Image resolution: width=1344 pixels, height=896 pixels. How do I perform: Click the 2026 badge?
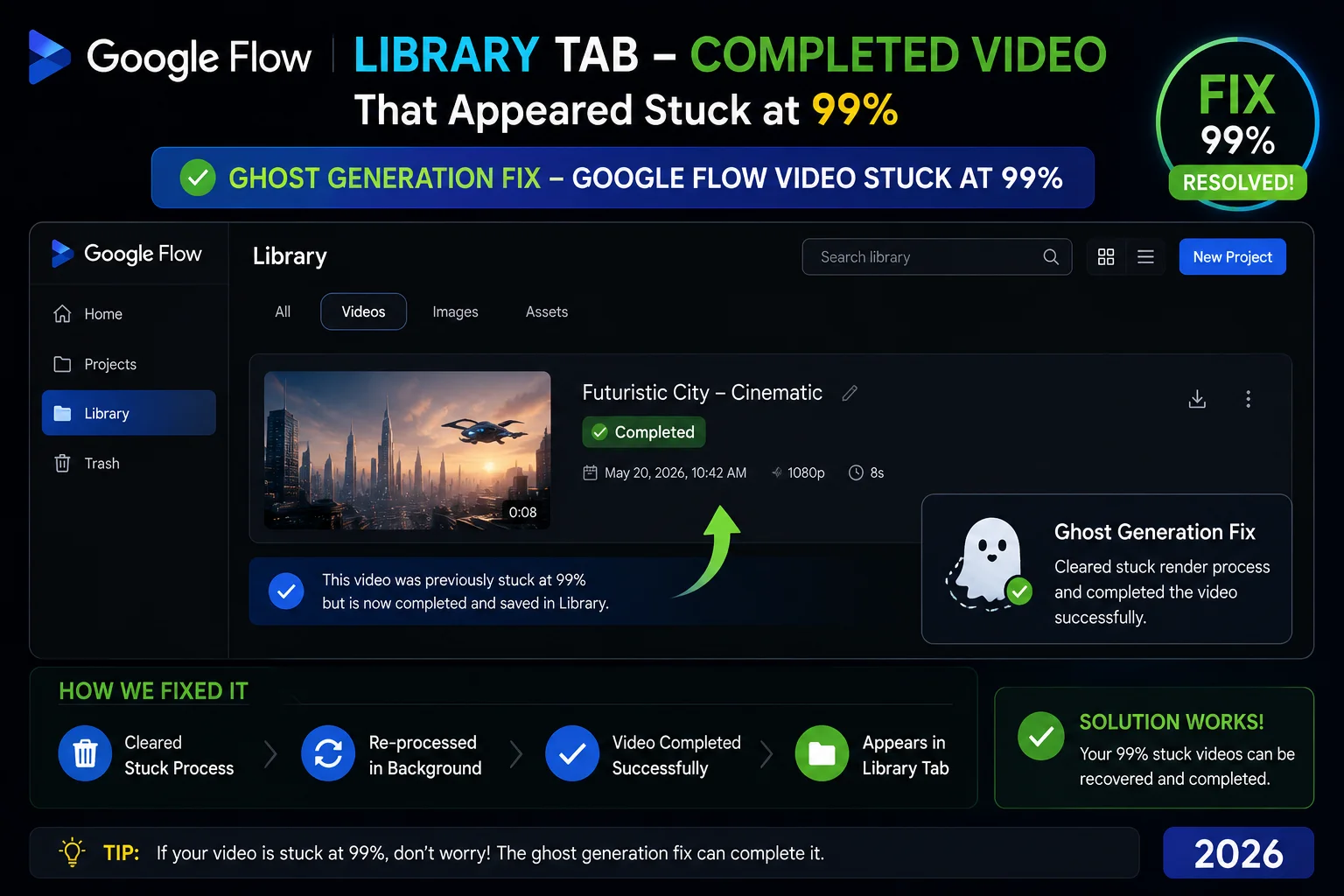pyautogui.click(x=1238, y=853)
